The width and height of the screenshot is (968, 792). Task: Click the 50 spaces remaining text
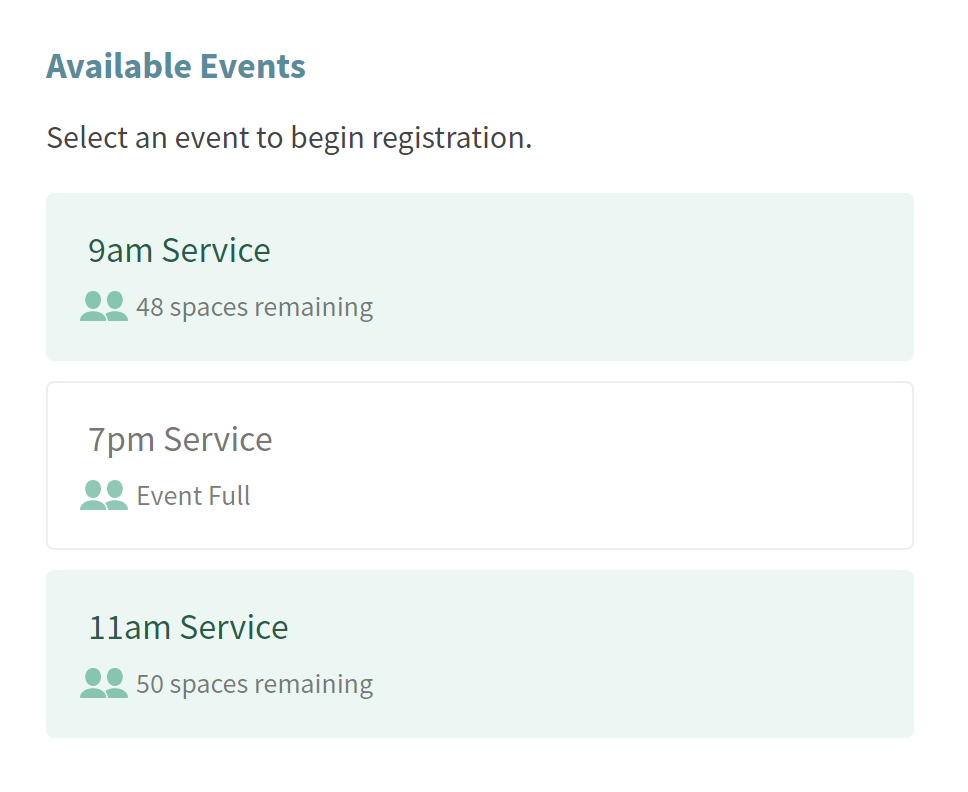(x=254, y=684)
